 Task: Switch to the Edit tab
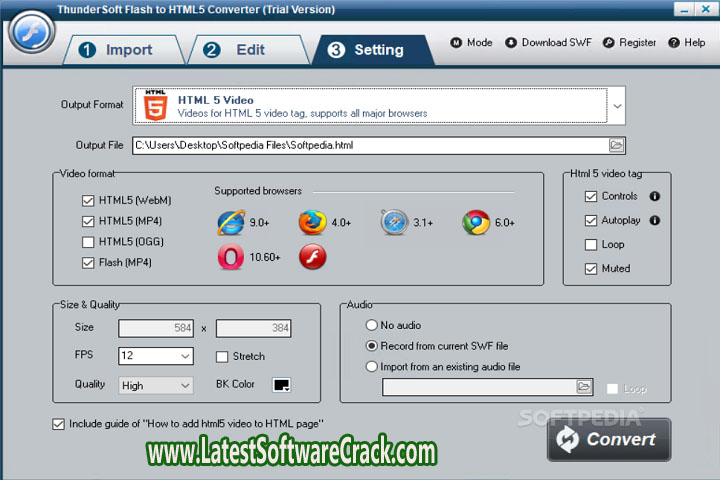pyautogui.click(x=240, y=49)
